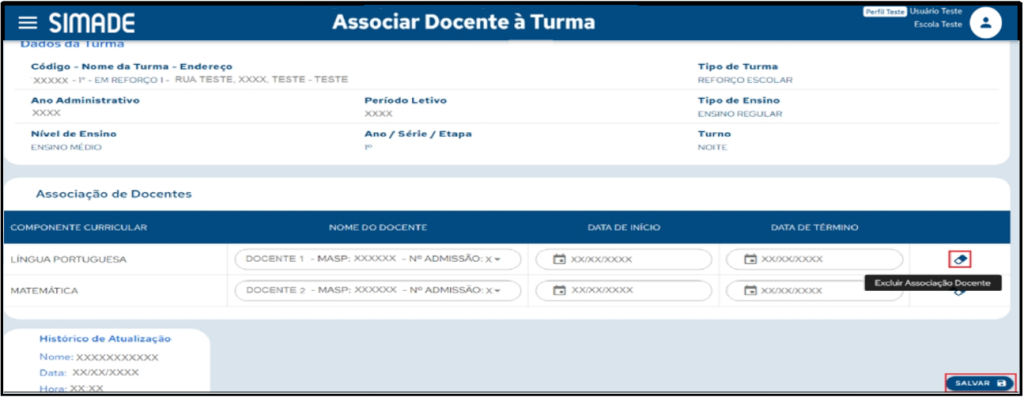Screen dimensions: 1024x397
Task: Click the Escola Teste label
Action: 938,25
